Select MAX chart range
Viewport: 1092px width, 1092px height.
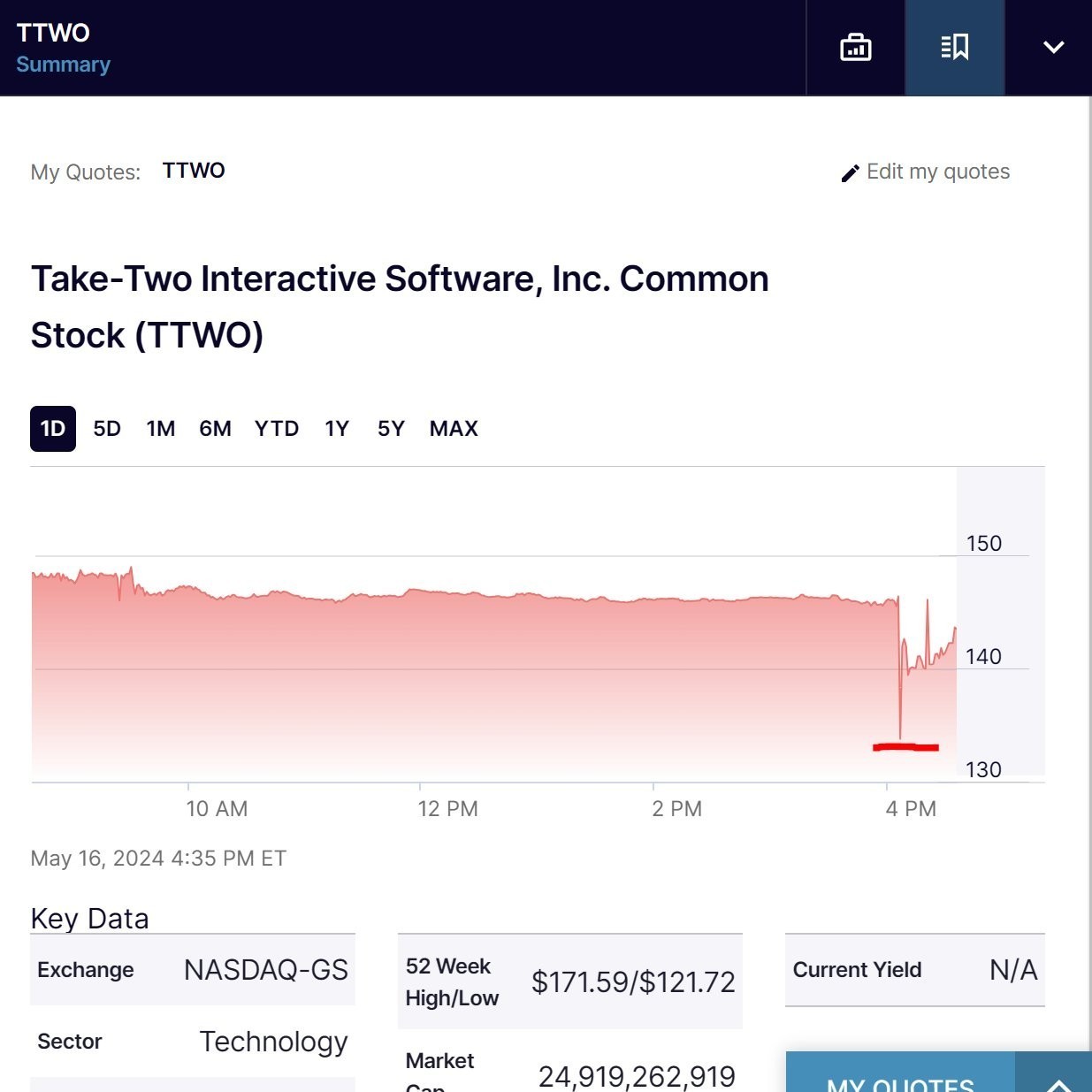point(454,429)
